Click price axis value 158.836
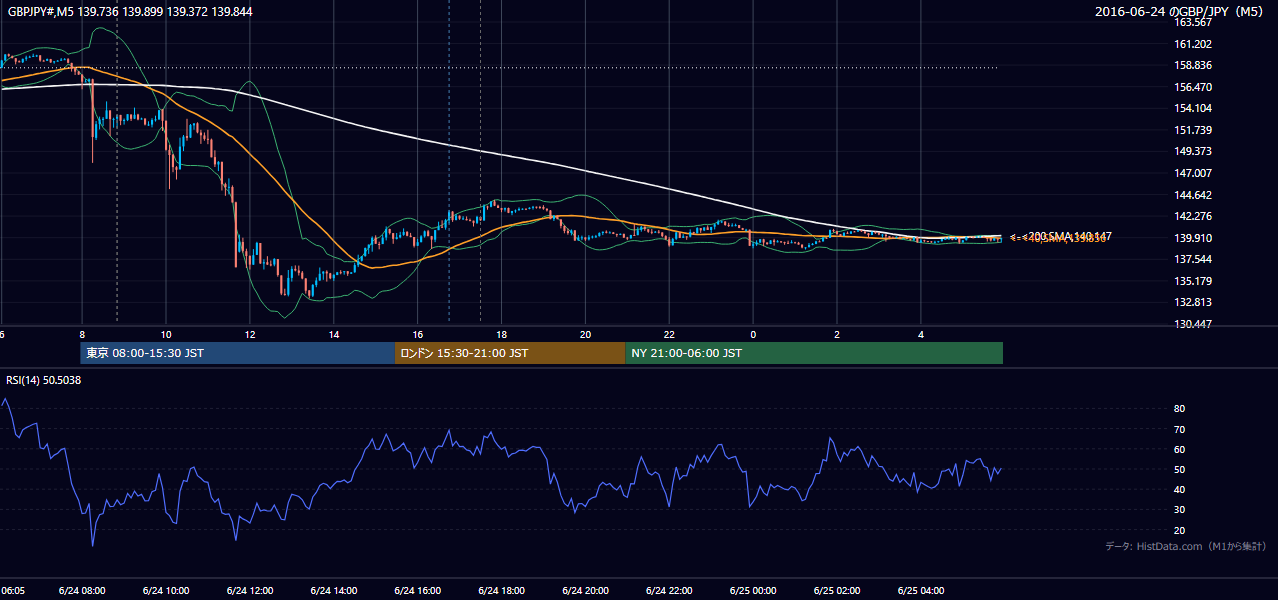The image size is (1278, 600). coord(1193,65)
